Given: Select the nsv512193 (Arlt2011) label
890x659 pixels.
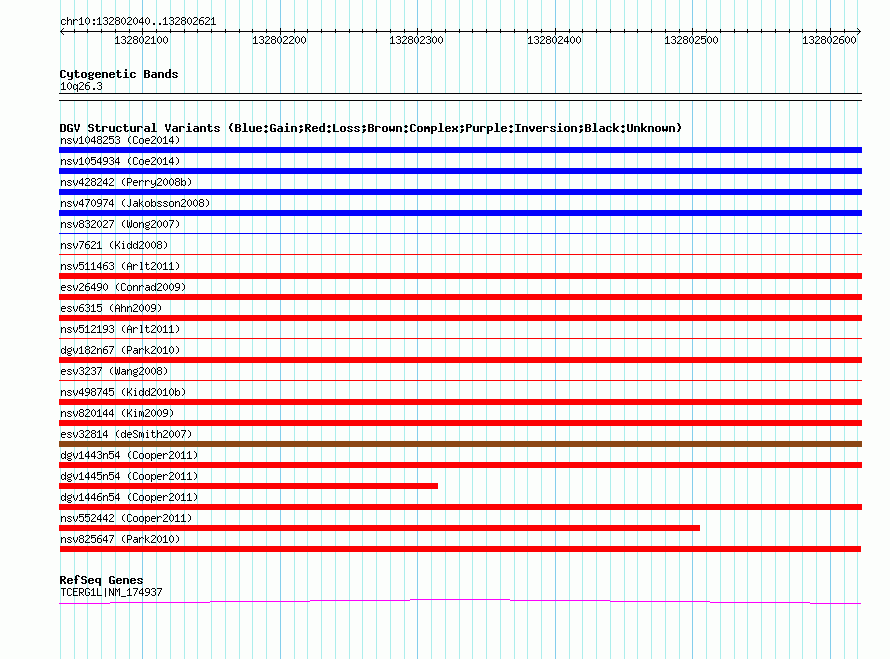Looking at the screenshot, I should tap(120, 329).
